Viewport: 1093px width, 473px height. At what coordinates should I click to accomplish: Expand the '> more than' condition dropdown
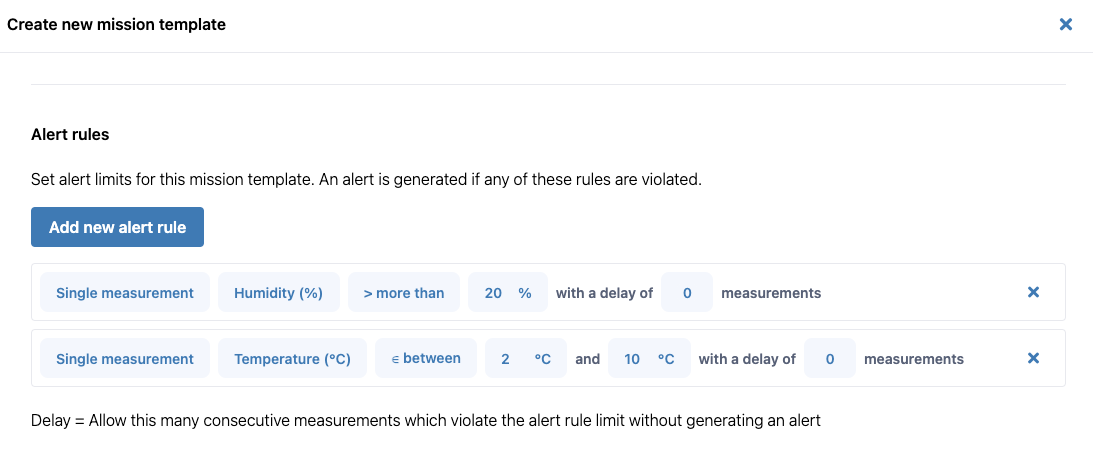(x=403, y=293)
